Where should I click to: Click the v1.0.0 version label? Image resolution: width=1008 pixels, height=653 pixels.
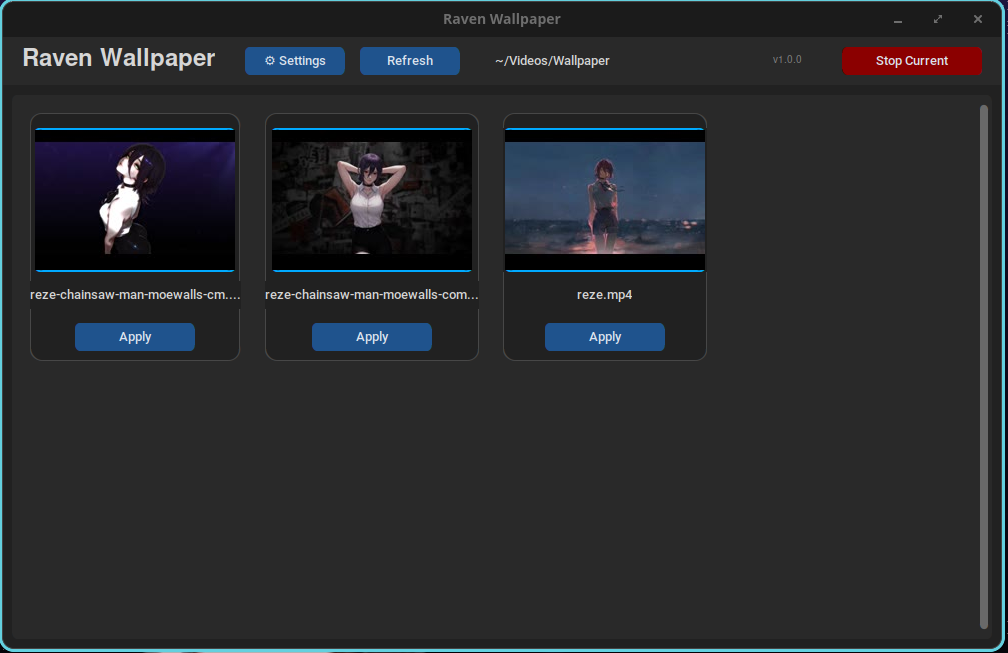pos(786,59)
